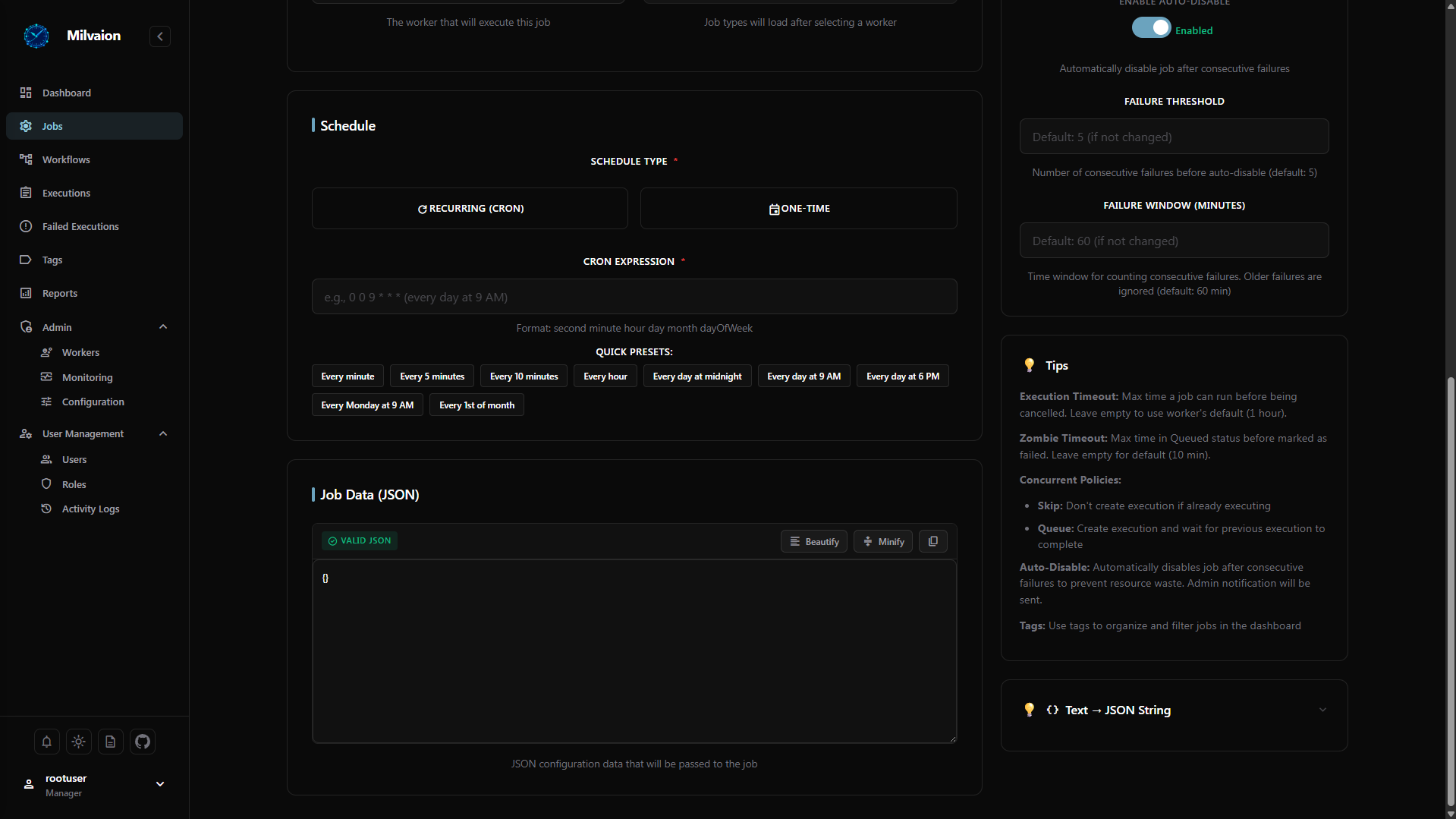The height and width of the screenshot is (819, 1456).
Task: Go to Executions page
Action: (x=94, y=193)
